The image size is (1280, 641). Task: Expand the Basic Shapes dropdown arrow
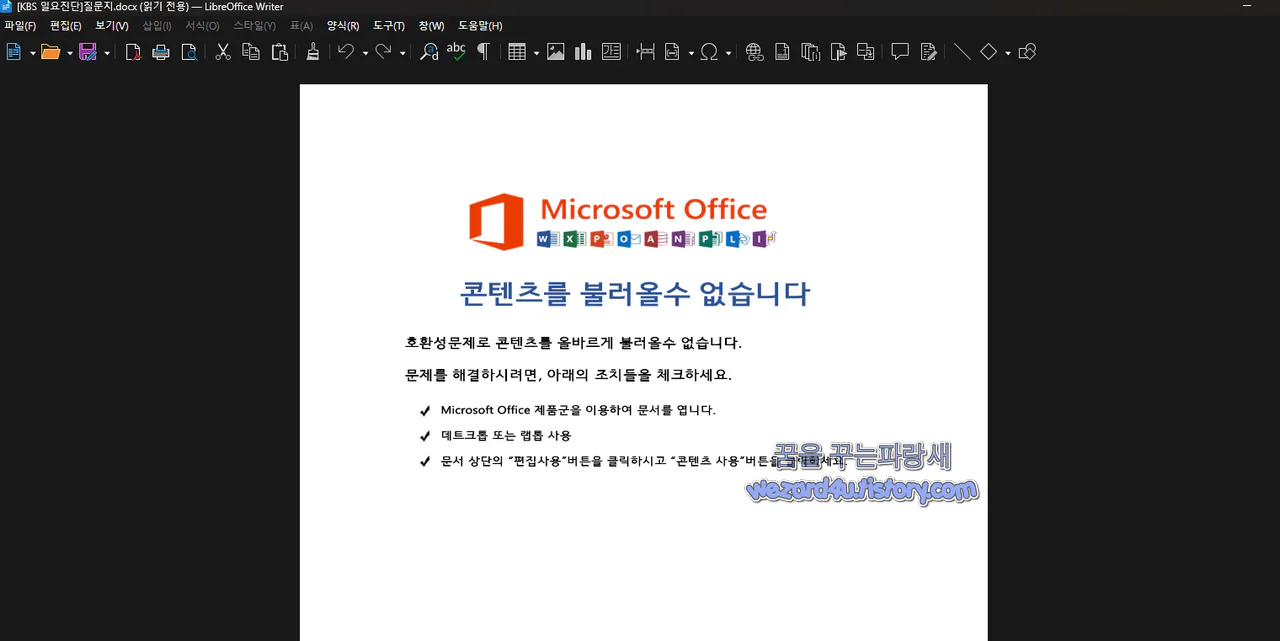point(1008,53)
